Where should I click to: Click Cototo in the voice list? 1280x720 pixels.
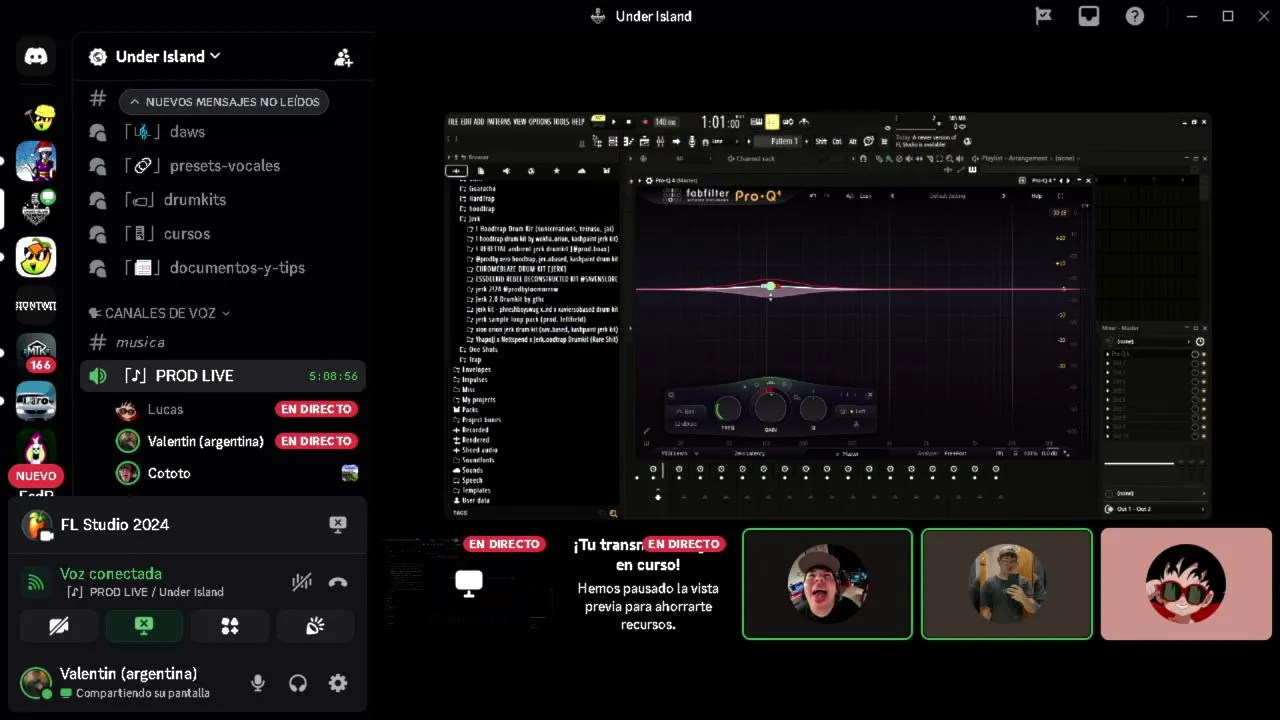point(169,473)
